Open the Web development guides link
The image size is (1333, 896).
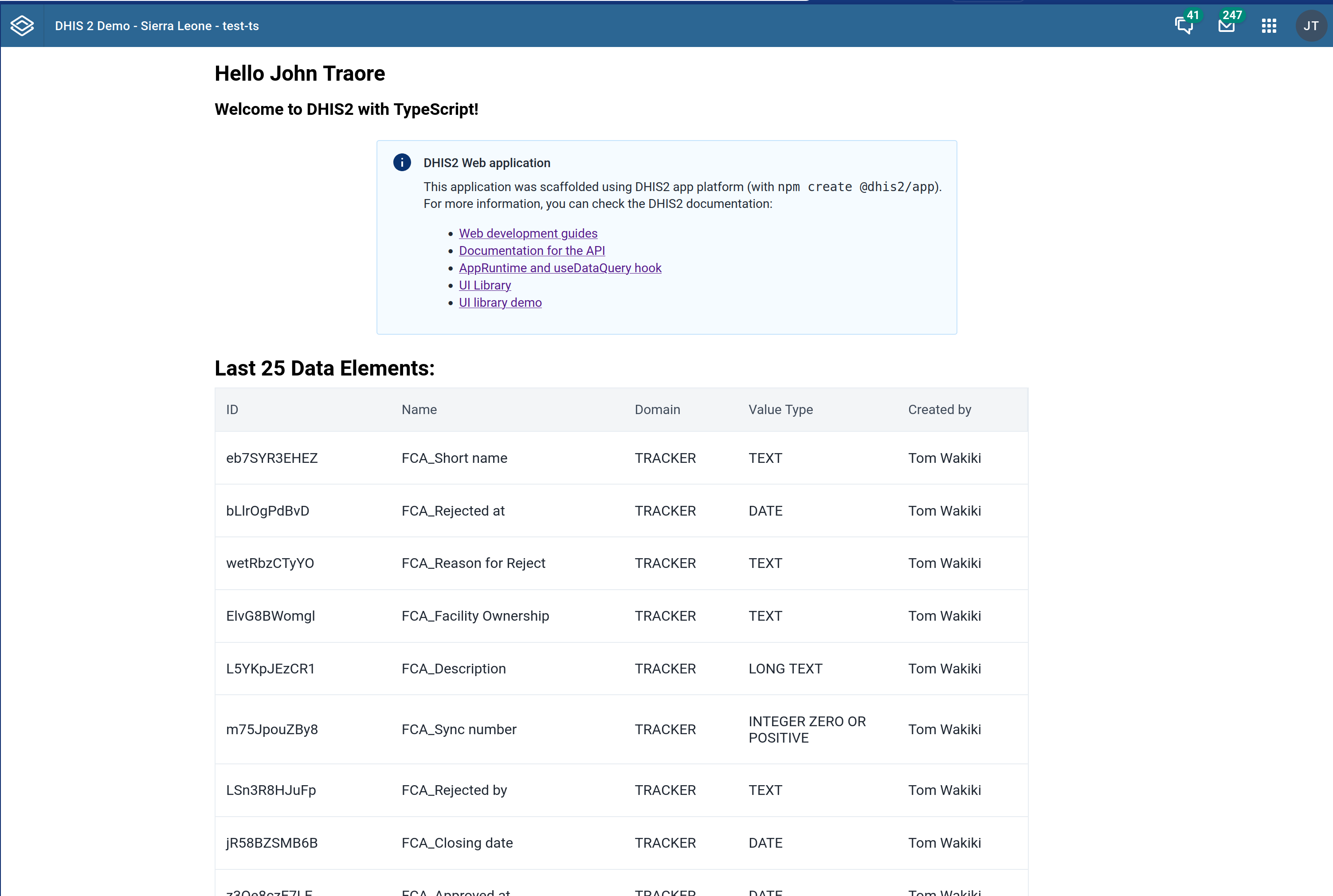(528, 233)
